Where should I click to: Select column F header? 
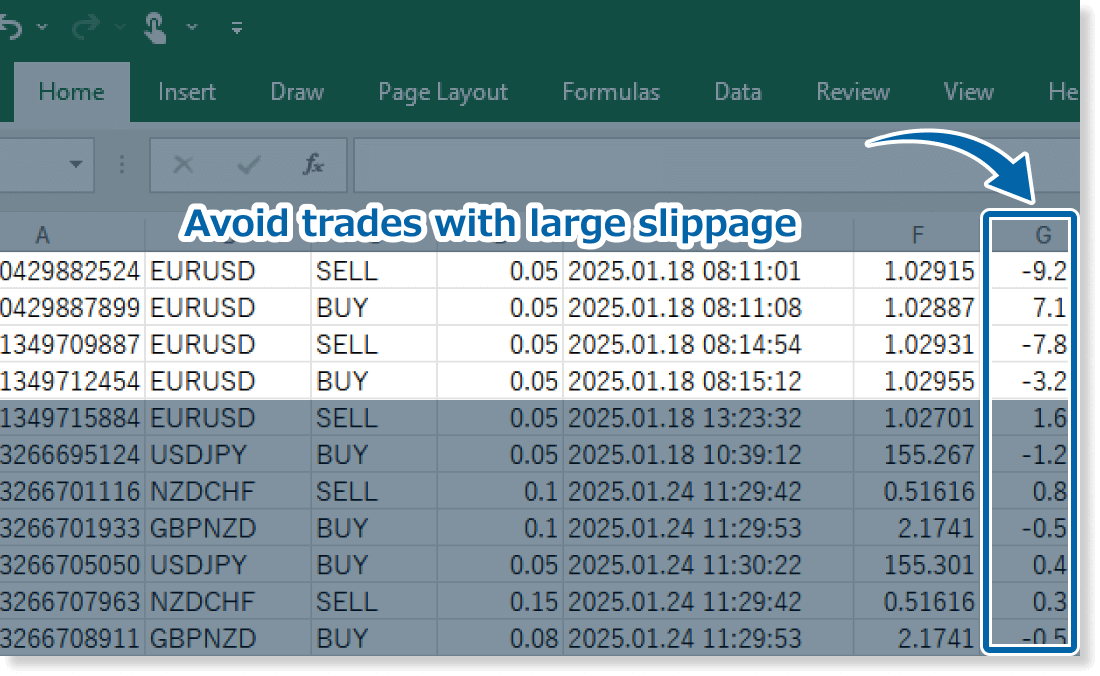point(917,235)
